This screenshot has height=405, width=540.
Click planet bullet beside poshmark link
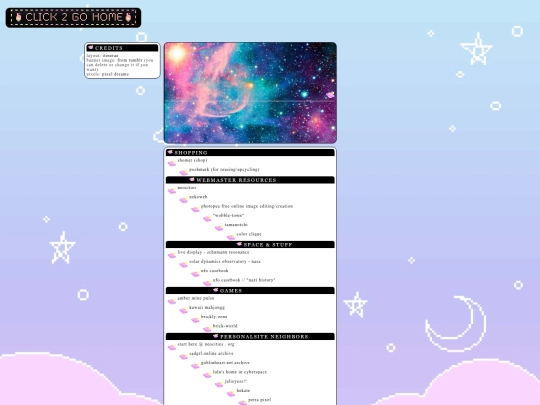[184, 172]
